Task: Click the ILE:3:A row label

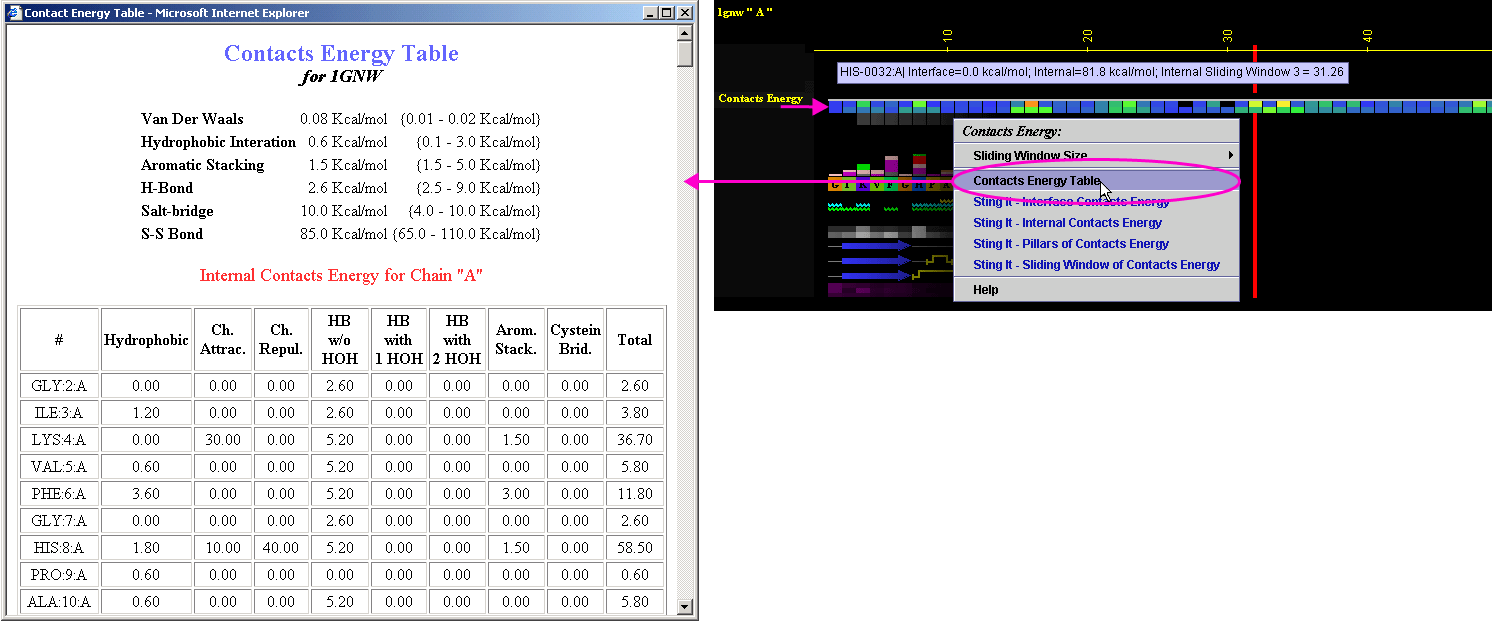Action: pos(59,413)
